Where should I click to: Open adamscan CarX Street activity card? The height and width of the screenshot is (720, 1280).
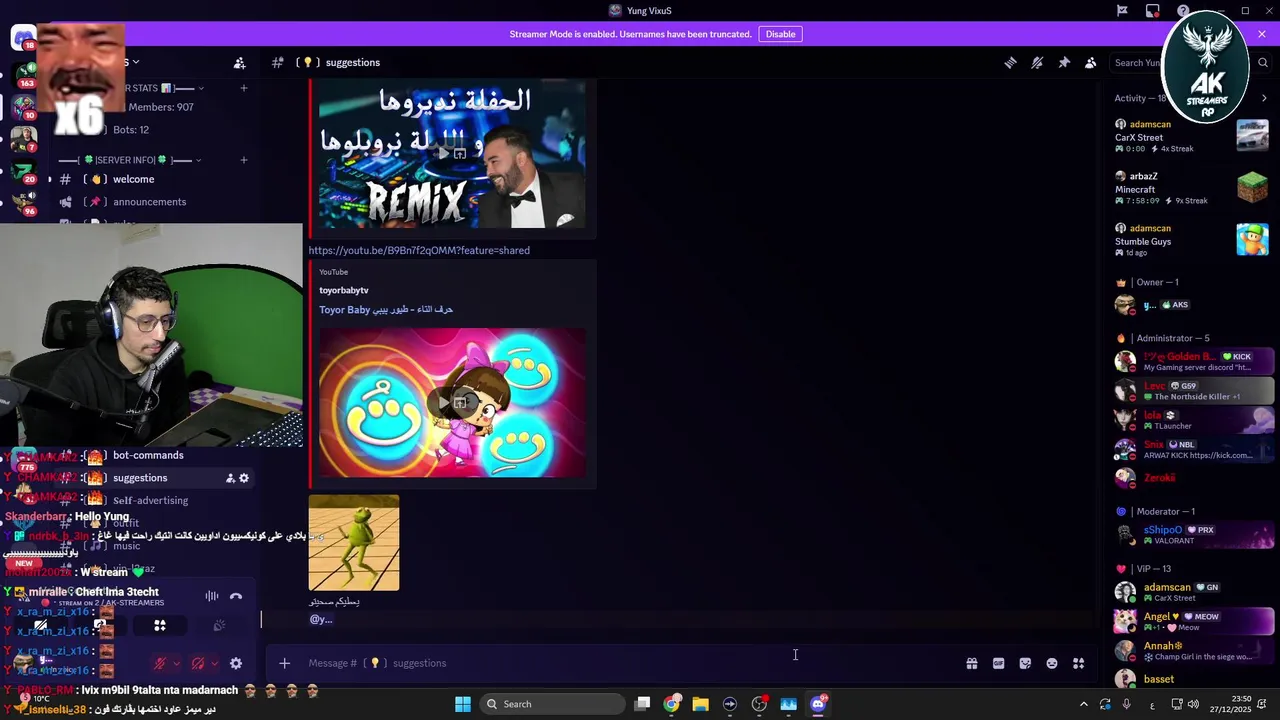(1192, 136)
